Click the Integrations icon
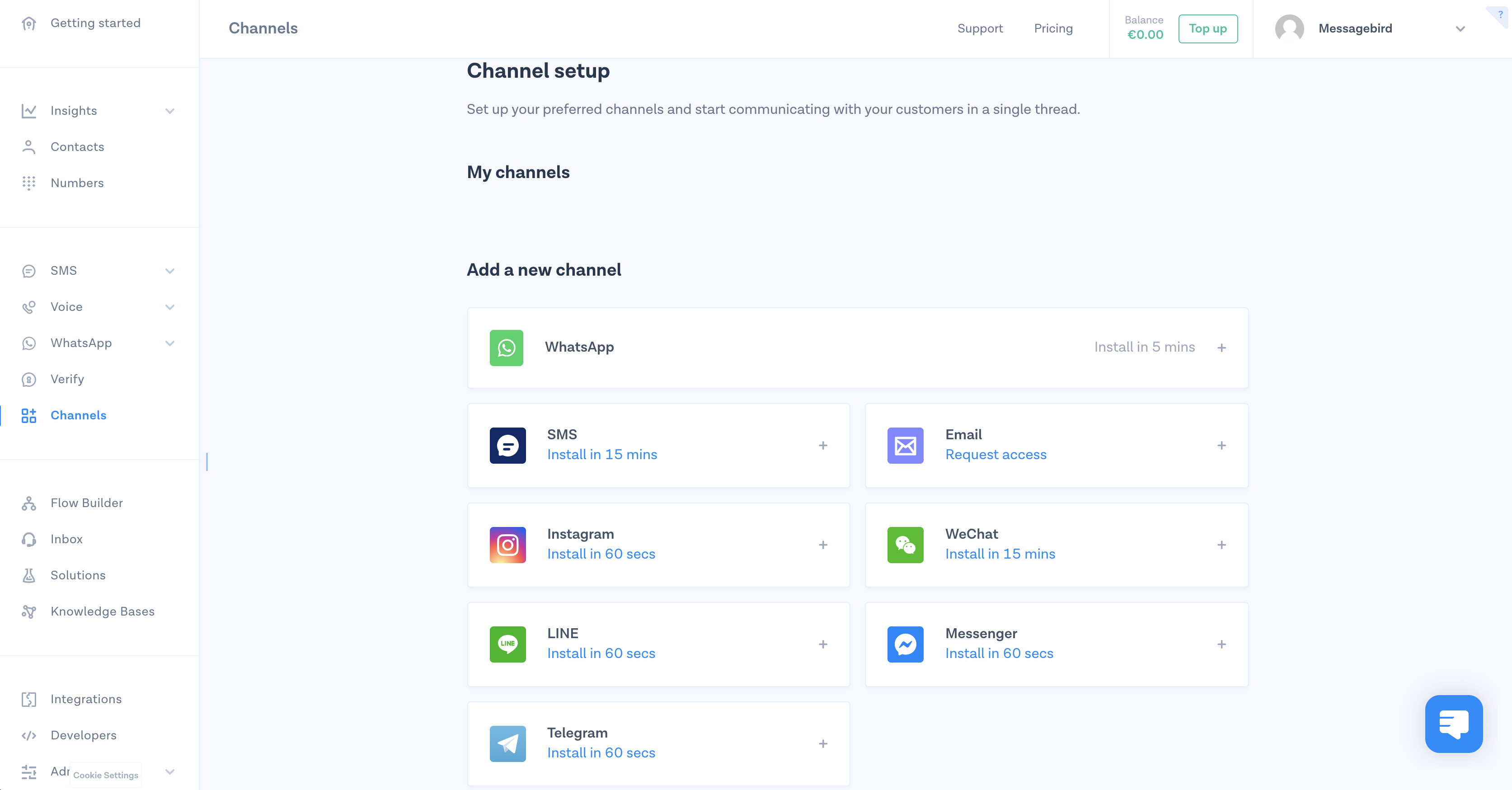This screenshot has height=790, width=1512. [29, 700]
